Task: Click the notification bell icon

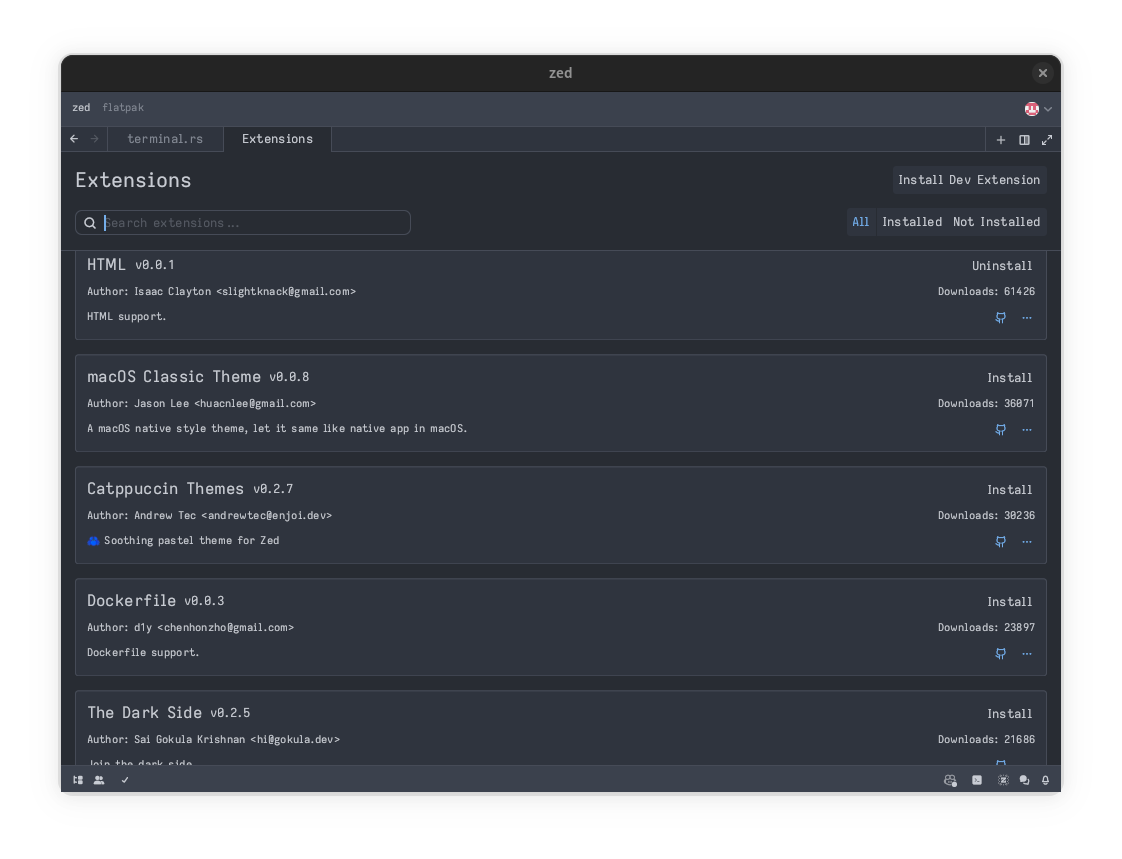Action: (1045, 780)
